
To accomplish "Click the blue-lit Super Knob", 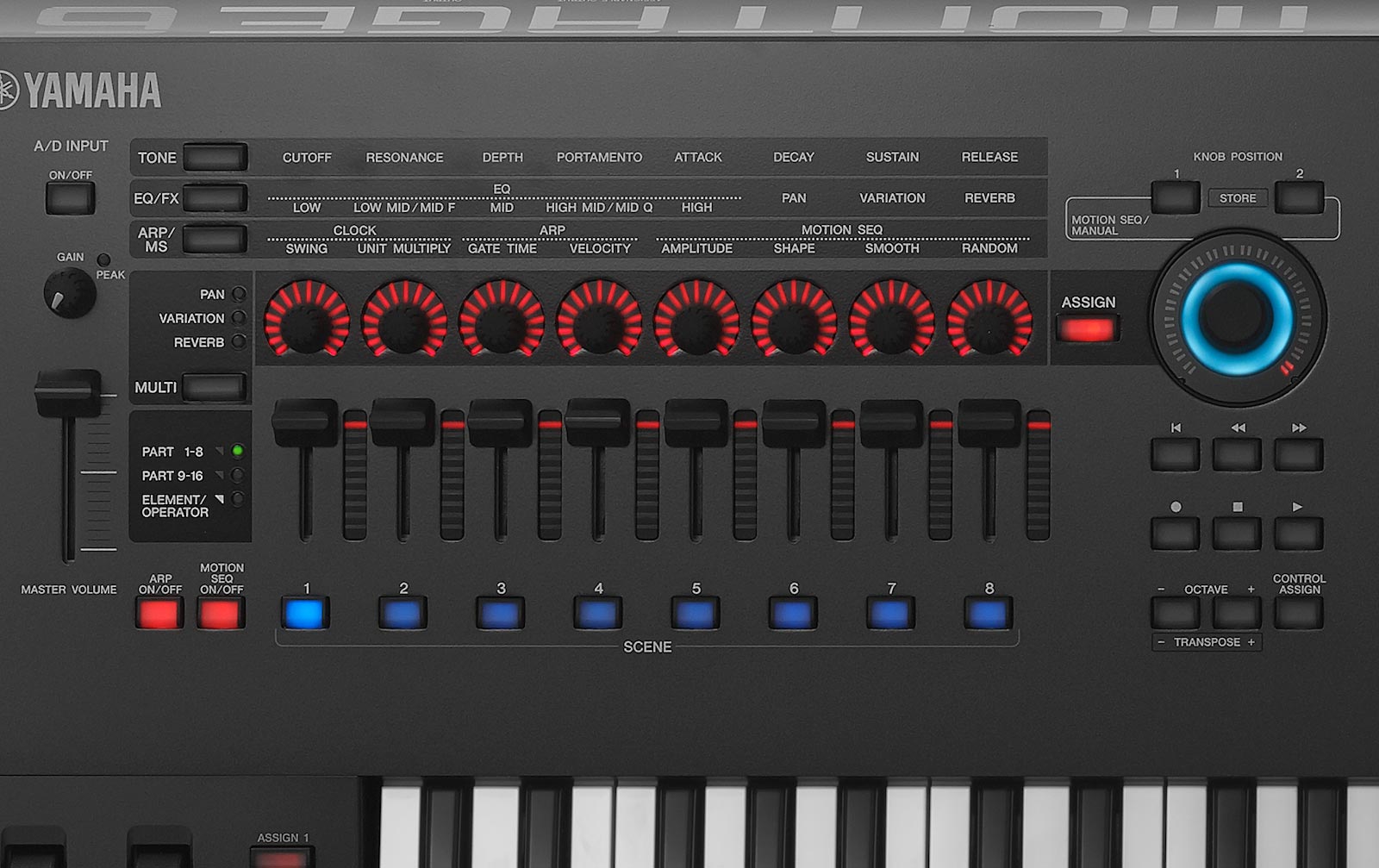I will click(1237, 317).
